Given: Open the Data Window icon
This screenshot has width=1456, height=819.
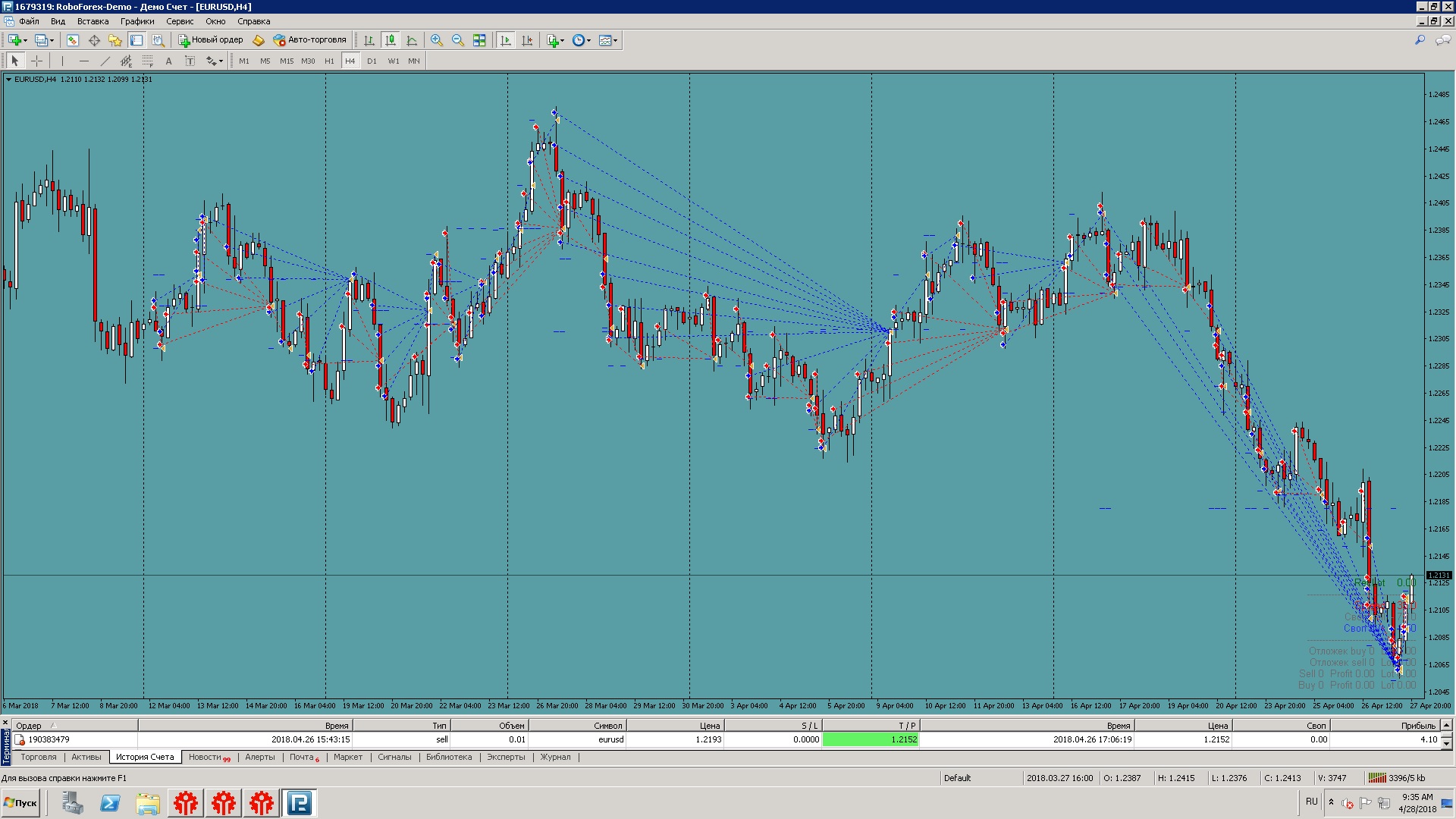Looking at the screenshot, I should click(94, 40).
